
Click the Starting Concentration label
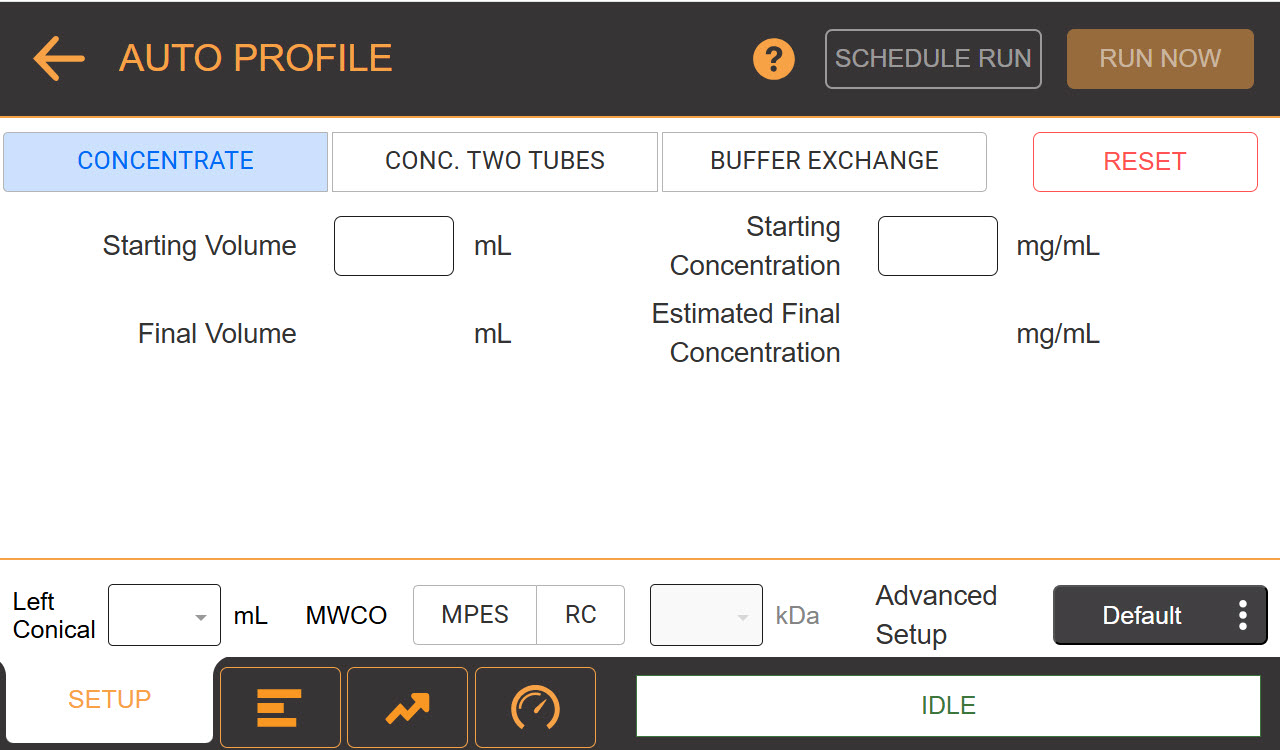click(x=755, y=246)
